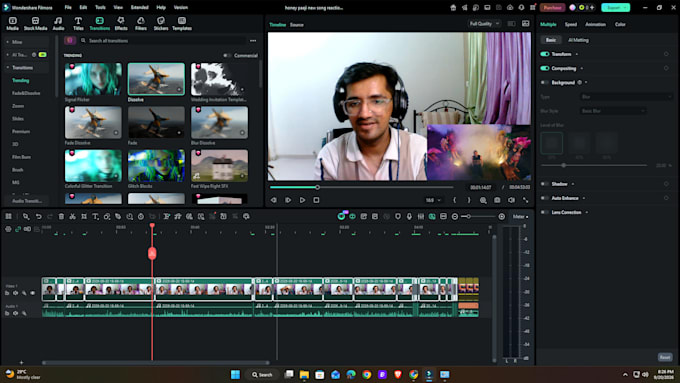Click the undo icon in timeline toolbar

click(39, 216)
